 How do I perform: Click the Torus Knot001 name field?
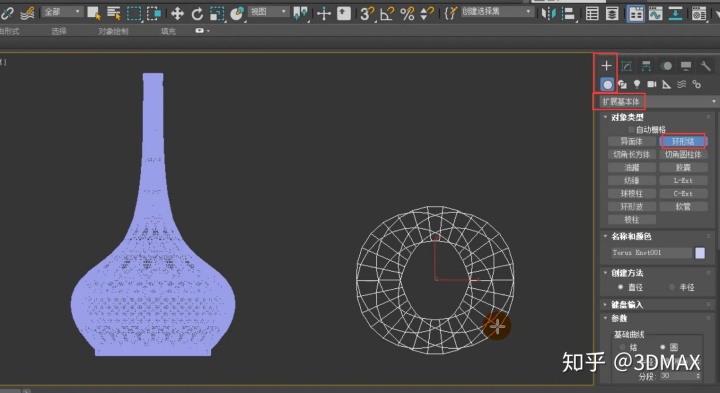651,253
